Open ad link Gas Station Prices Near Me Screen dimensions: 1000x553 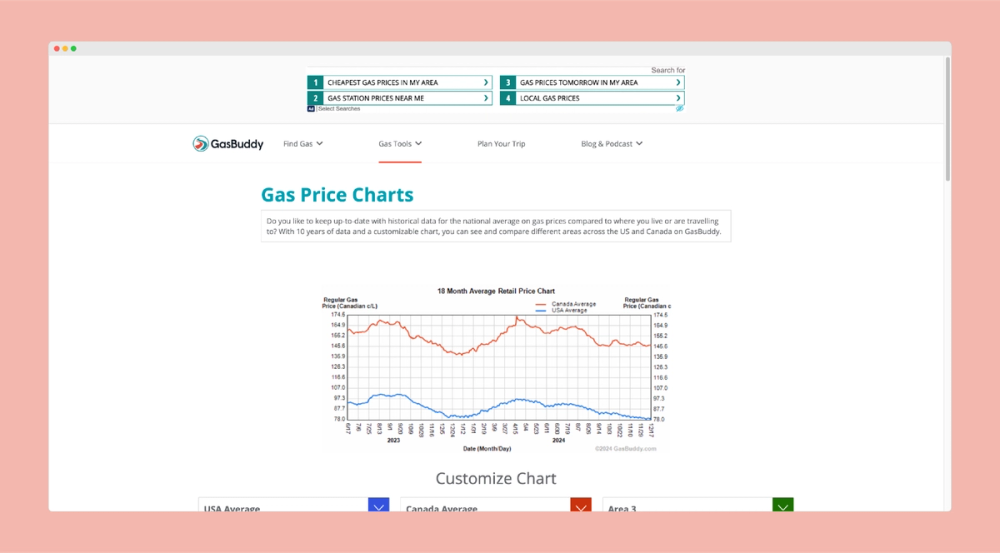tap(400, 98)
